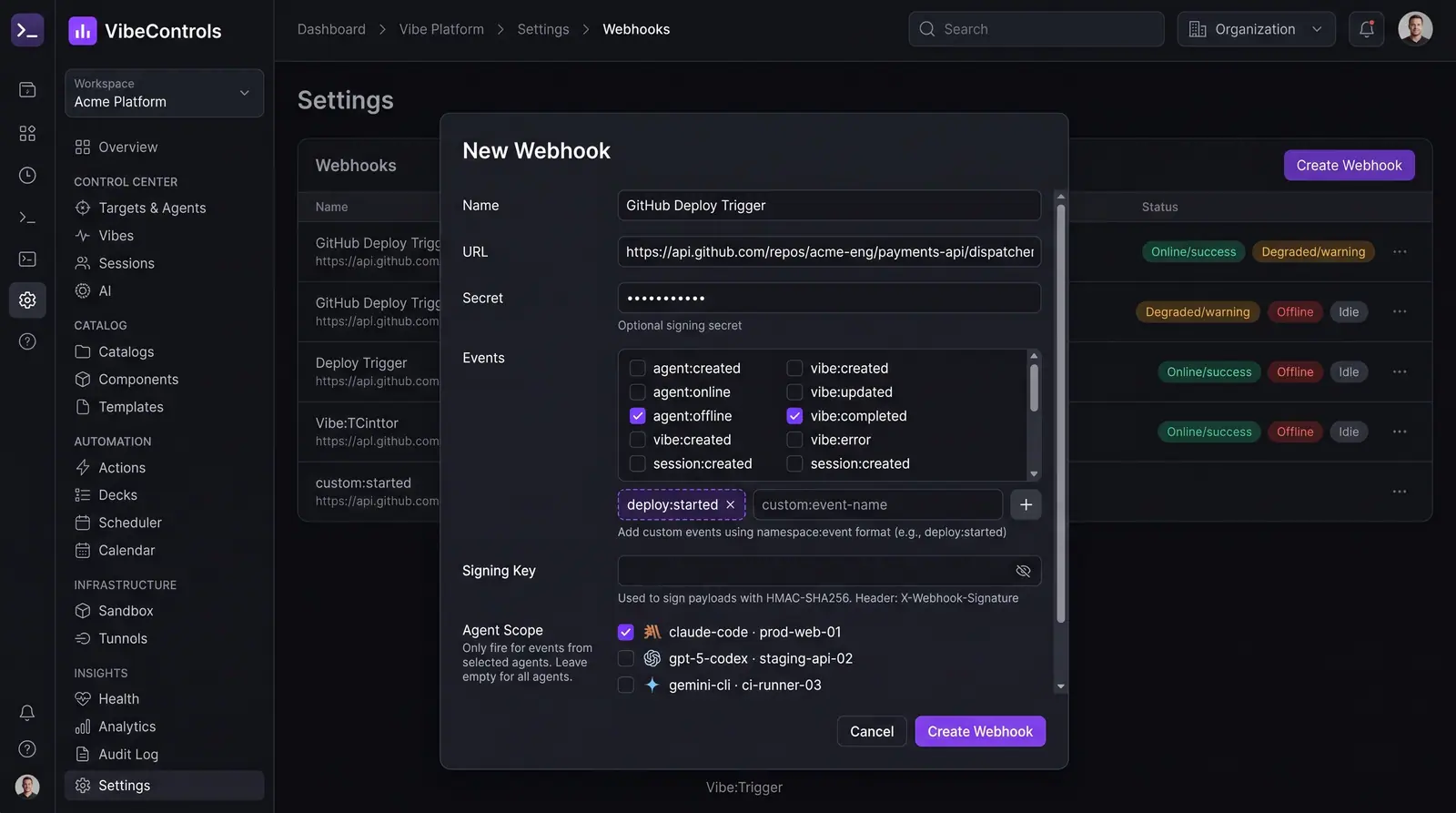Open the wallet icon in left rail

pyautogui.click(x=27, y=90)
